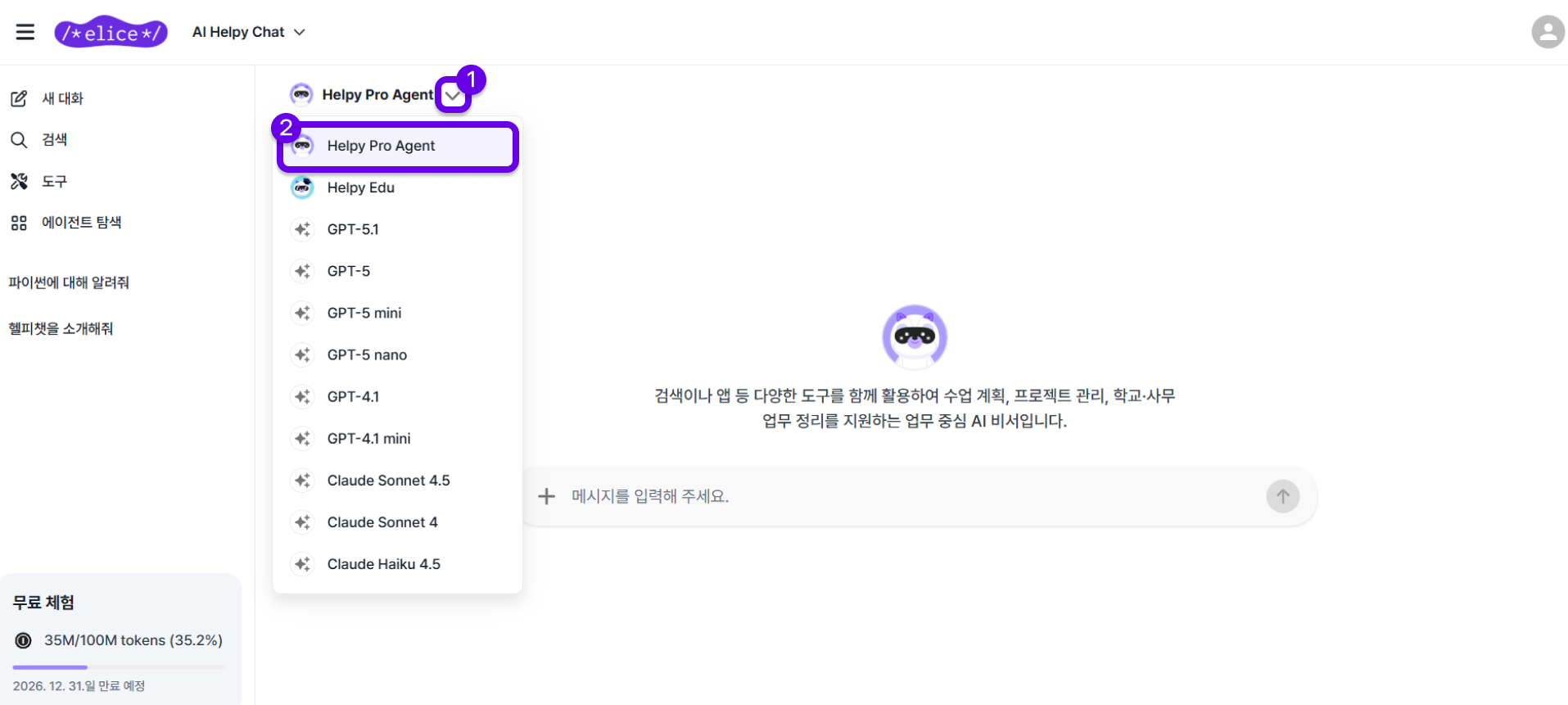This screenshot has height=705, width=1568.
Task: Click the new chat pencil icon
Action: coord(19,98)
